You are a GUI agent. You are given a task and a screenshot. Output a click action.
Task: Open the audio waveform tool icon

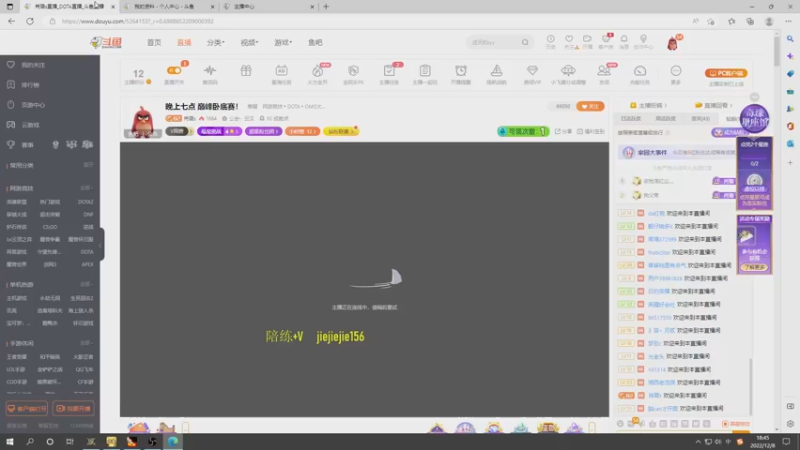point(210,70)
